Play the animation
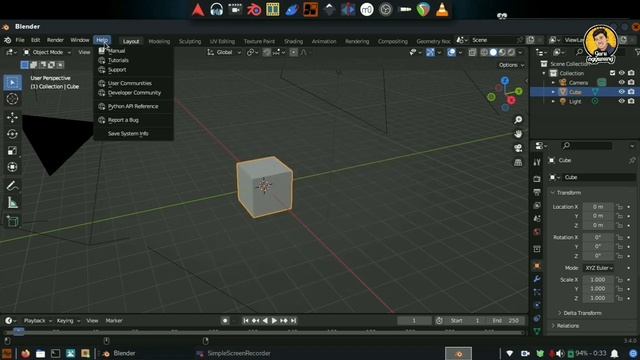This screenshot has width=640, height=360. 274,321
